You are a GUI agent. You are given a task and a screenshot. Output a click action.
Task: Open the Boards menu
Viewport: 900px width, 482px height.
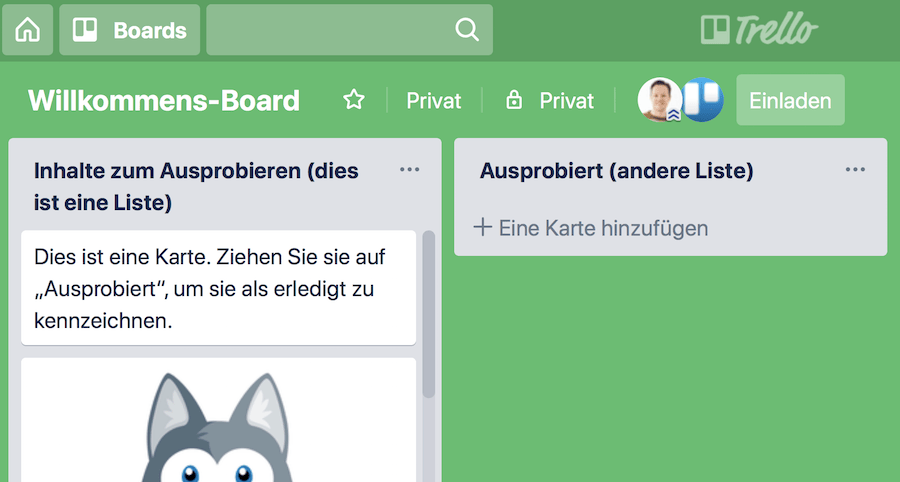[129, 30]
